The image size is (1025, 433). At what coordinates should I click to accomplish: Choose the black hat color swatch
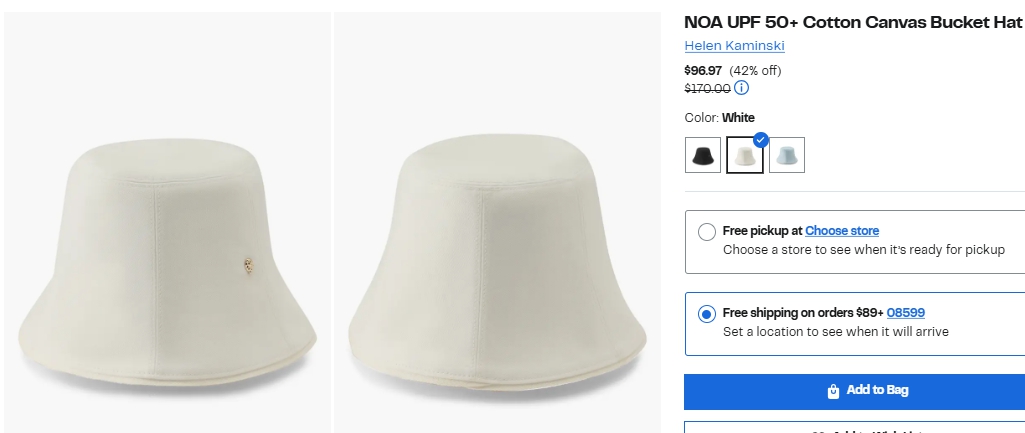(703, 155)
